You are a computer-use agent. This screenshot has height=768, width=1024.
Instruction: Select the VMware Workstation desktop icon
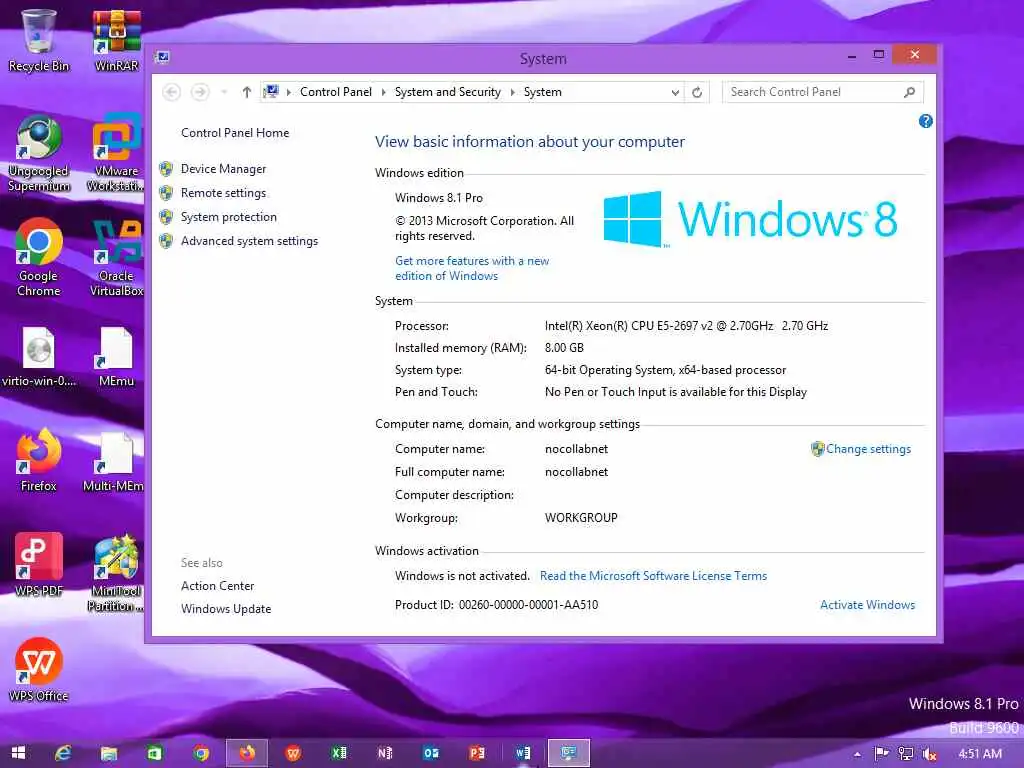tap(116, 153)
